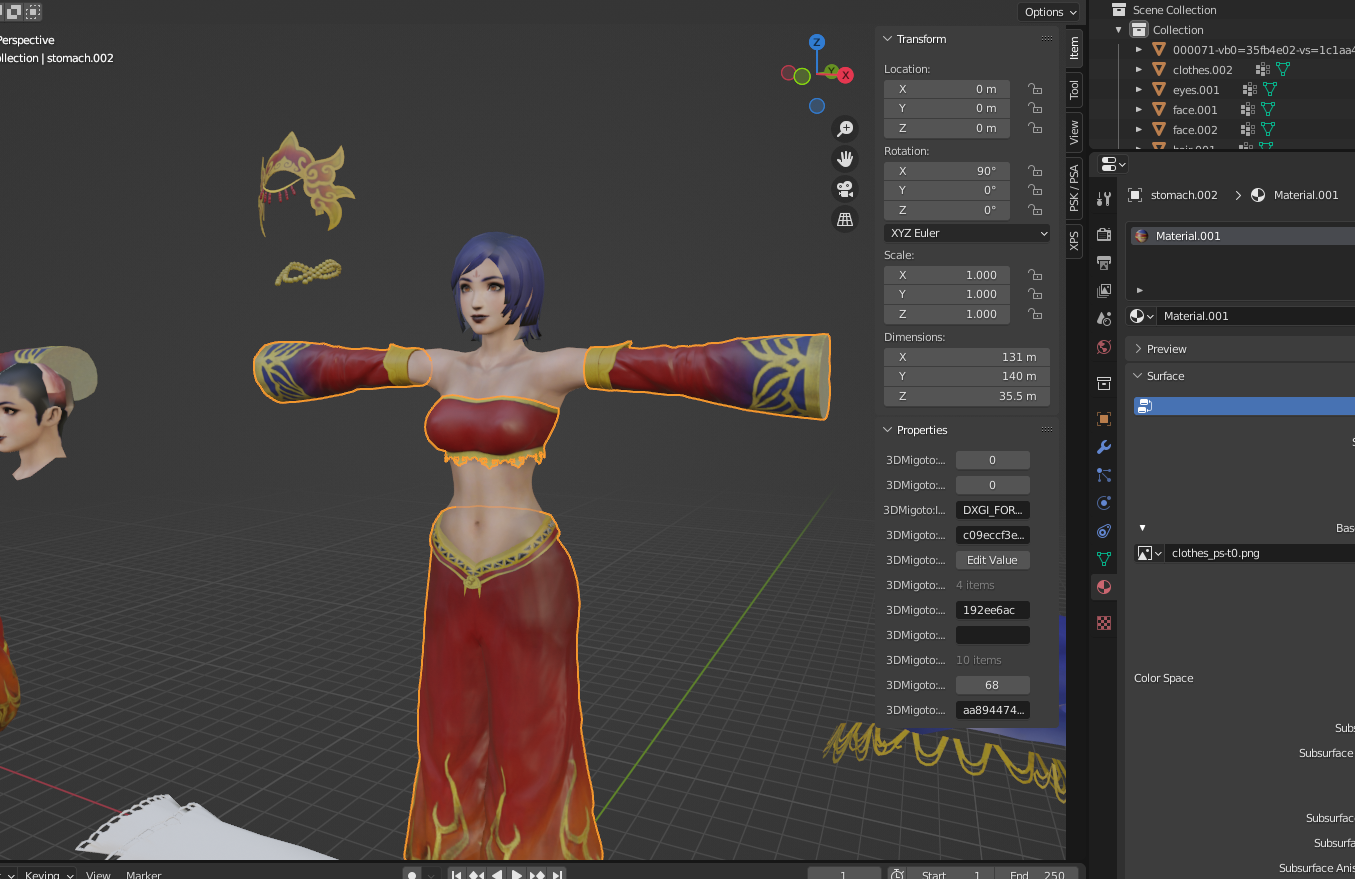Click the clothes_ps-t0.png image name field
The height and width of the screenshot is (879, 1355).
[1260, 553]
